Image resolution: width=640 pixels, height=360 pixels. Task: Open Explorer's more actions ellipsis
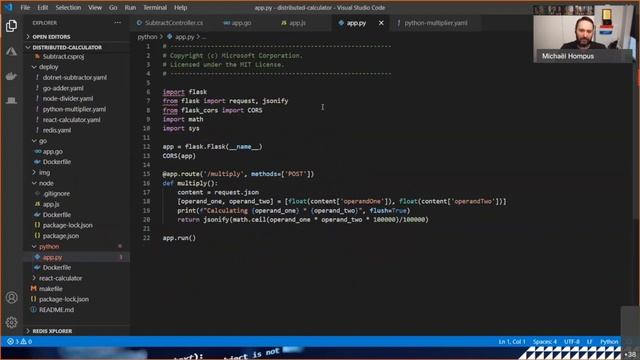coord(118,23)
